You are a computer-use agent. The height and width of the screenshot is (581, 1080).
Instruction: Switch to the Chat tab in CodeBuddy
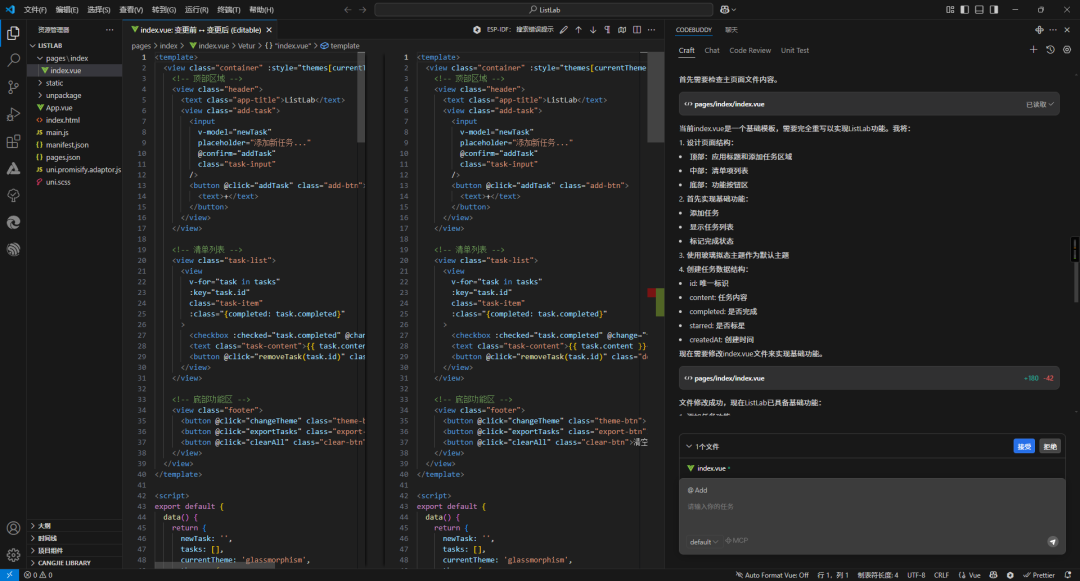pyautogui.click(x=712, y=50)
